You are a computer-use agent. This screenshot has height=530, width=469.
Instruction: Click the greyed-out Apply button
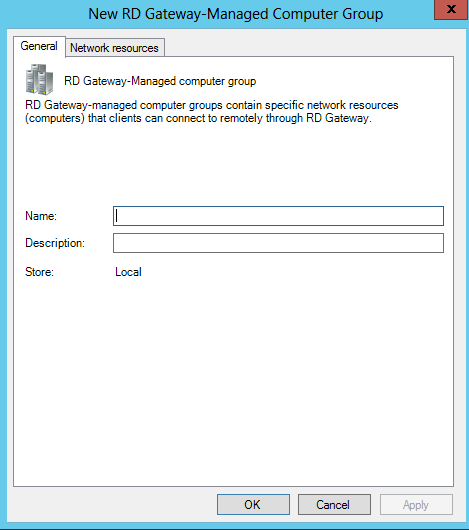[416, 505]
